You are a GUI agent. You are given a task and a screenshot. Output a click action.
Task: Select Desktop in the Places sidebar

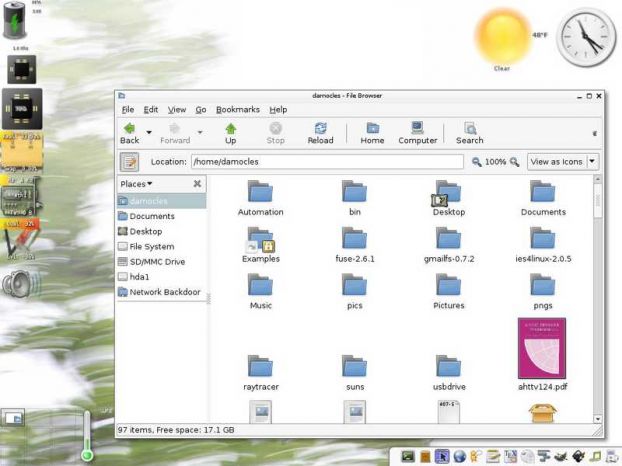click(x=162, y=231)
